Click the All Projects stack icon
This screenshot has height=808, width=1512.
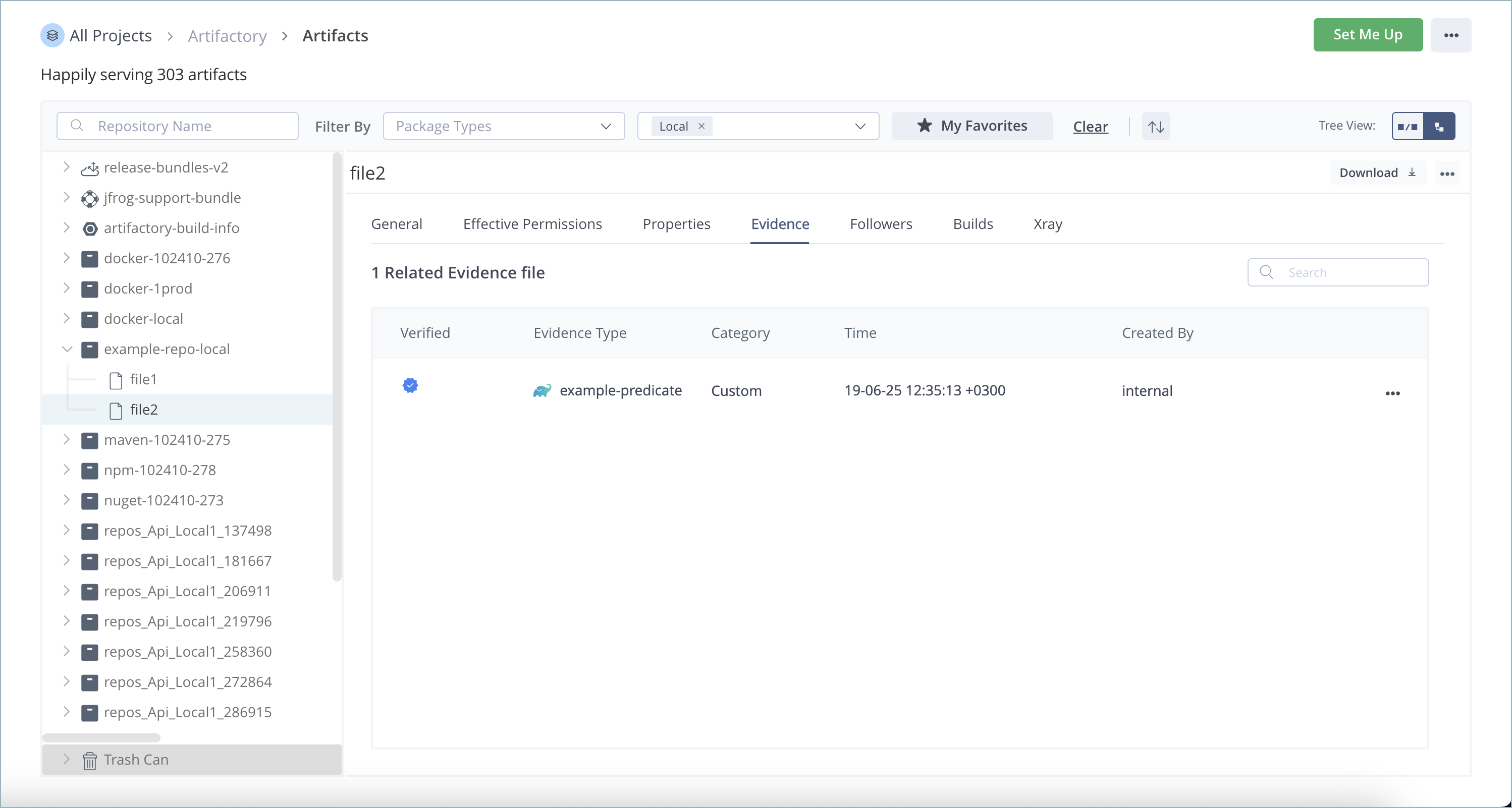[52, 35]
